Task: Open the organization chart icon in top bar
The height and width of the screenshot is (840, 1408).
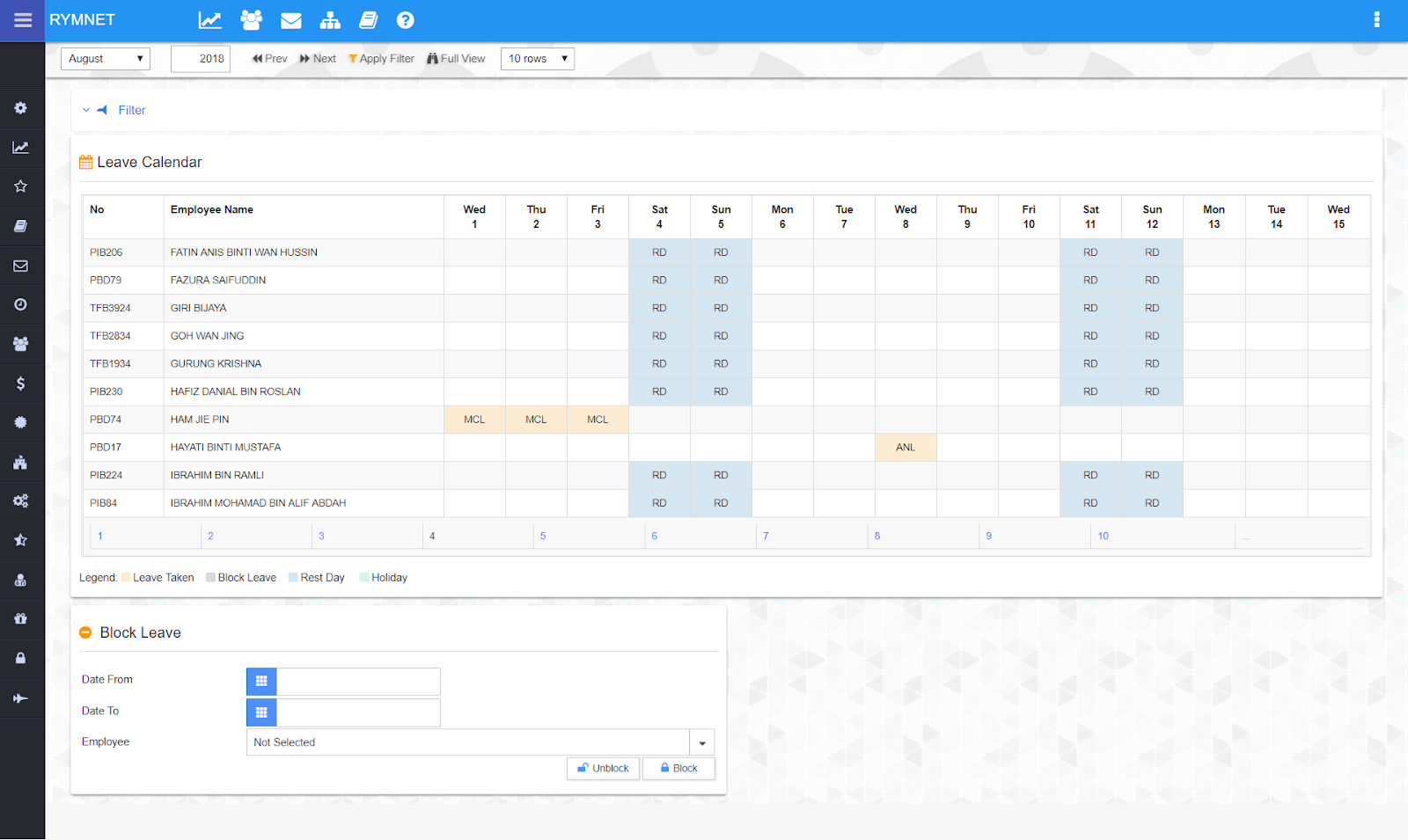Action: pos(330,20)
